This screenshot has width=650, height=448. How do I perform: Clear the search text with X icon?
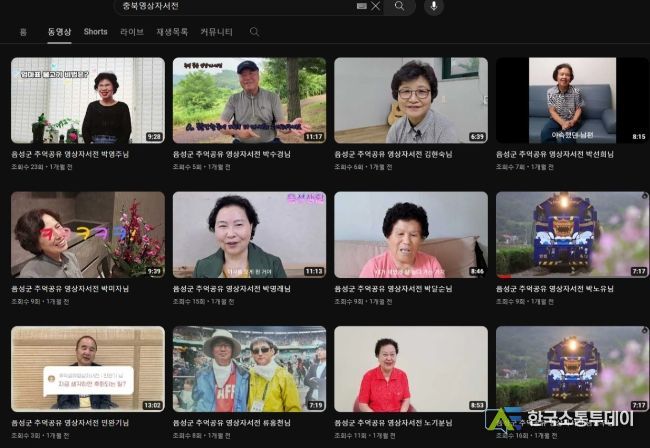[376, 6]
